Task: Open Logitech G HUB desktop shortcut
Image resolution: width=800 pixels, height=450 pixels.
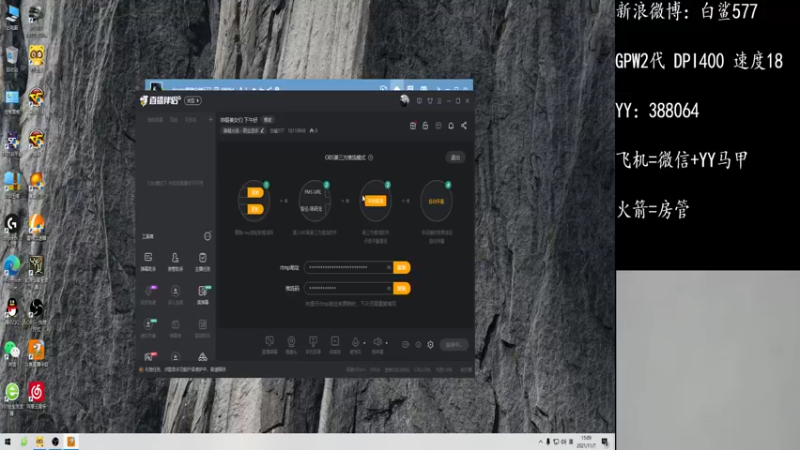Action: (12, 227)
